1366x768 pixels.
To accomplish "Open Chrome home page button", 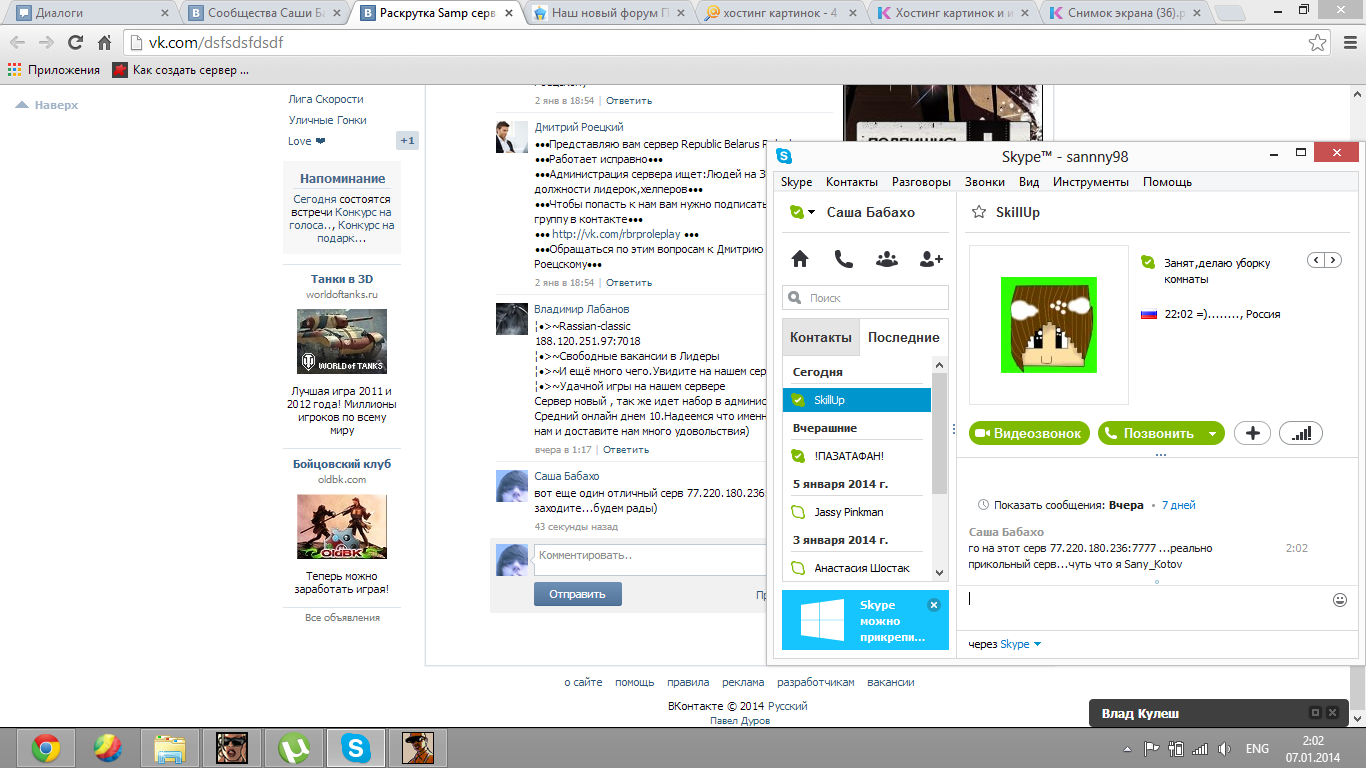I will (x=104, y=43).
